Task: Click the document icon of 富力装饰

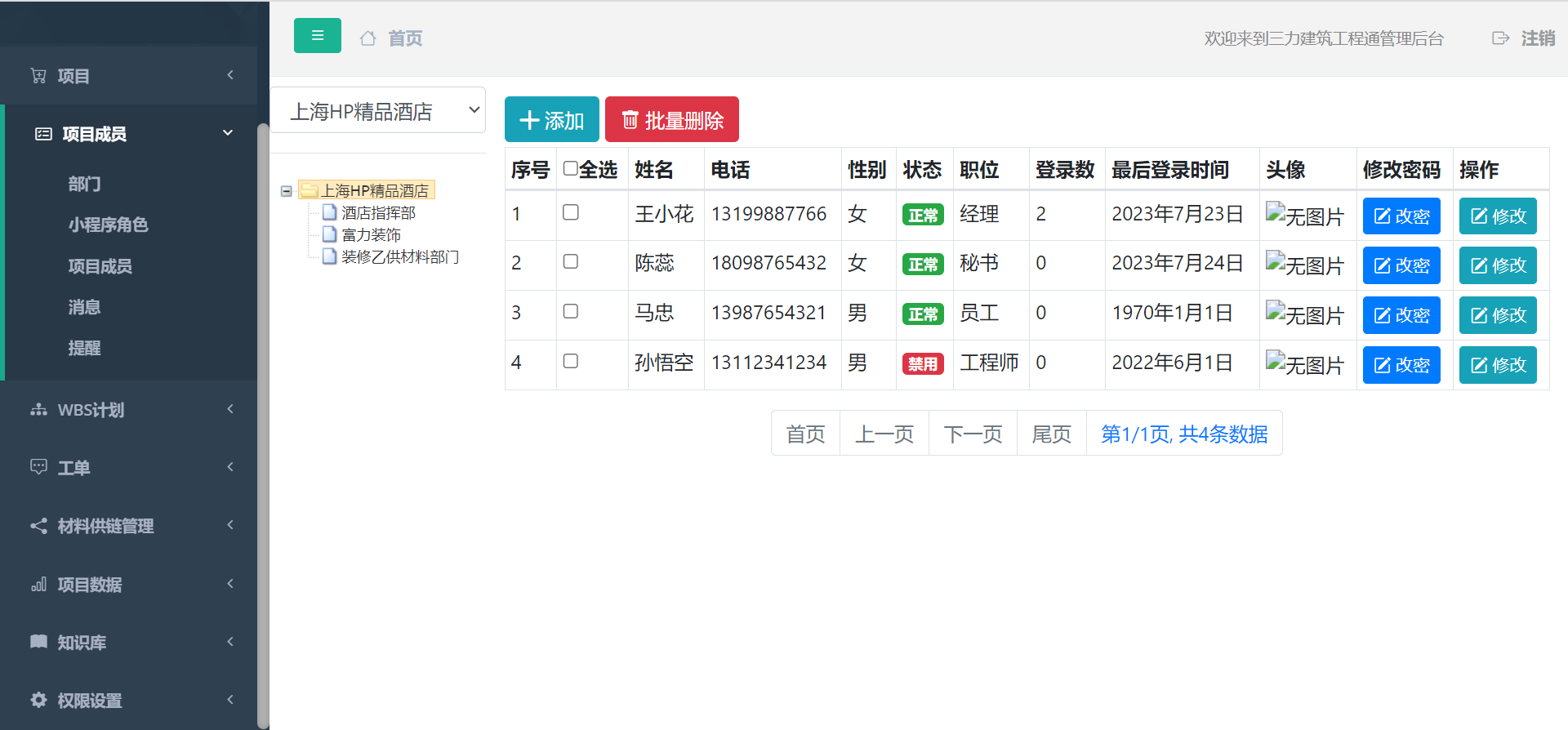Action: tap(330, 234)
